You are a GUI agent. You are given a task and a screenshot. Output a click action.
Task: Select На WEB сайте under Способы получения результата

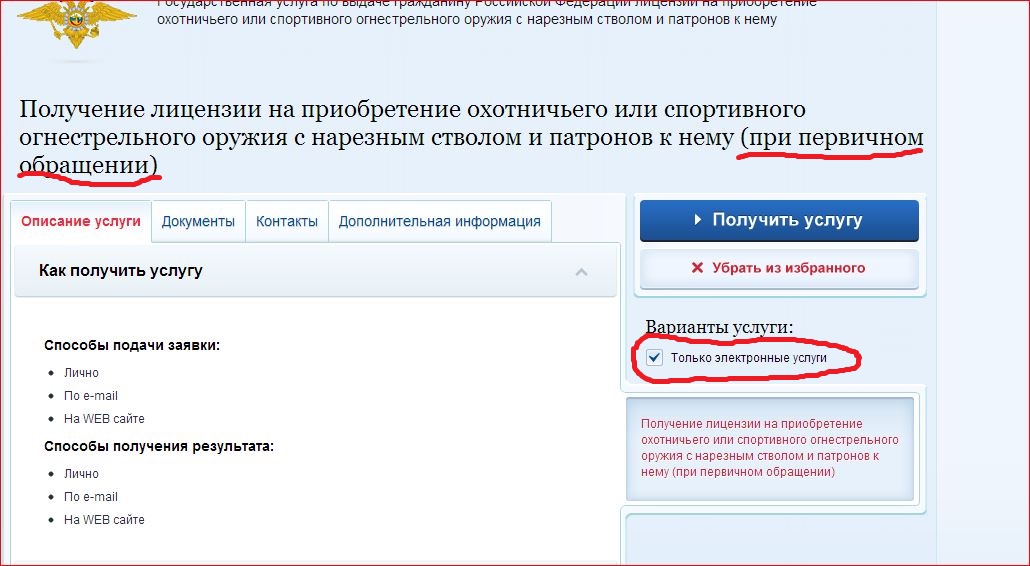pyautogui.click(x=104, y=520)
